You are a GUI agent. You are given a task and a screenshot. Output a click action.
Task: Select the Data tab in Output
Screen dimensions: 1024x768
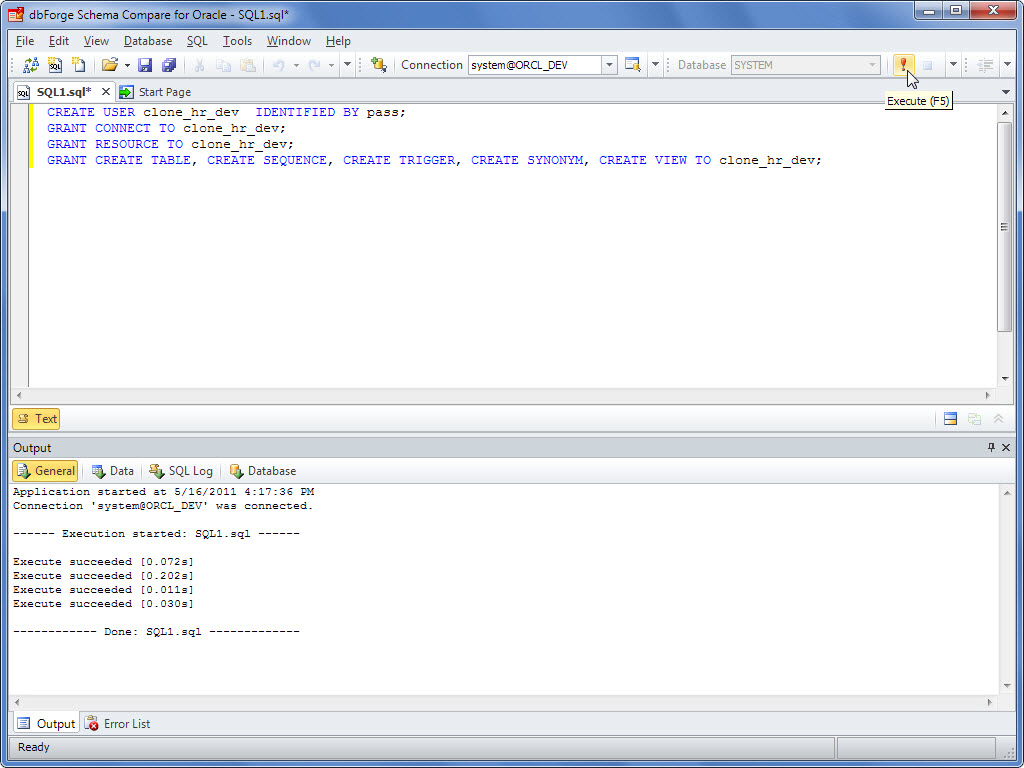click(x=113, y=470)
